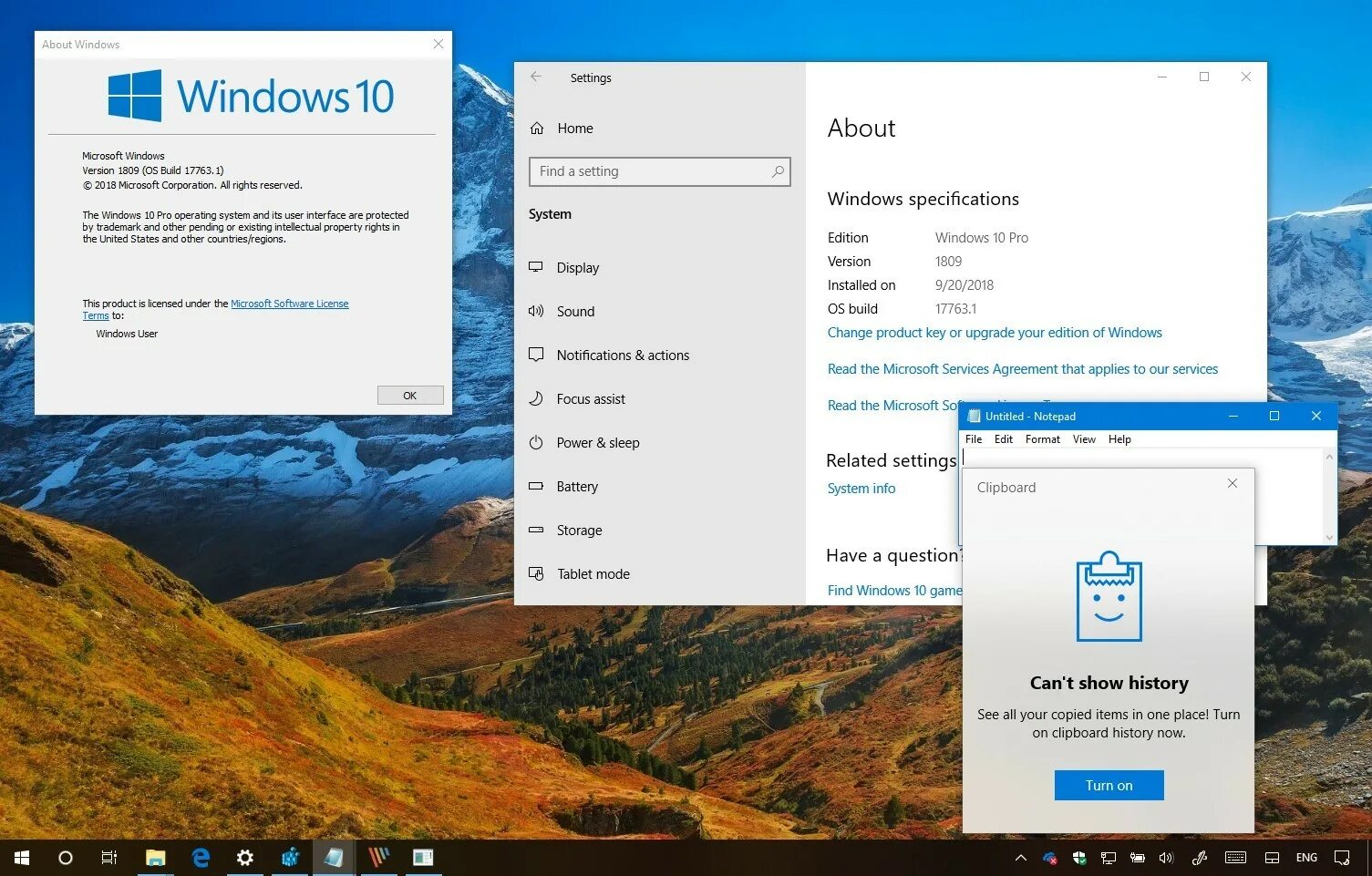Screen dimensions: 1372x876
Task: Open Notifications & actions settings
Action: tap(623, 355)
